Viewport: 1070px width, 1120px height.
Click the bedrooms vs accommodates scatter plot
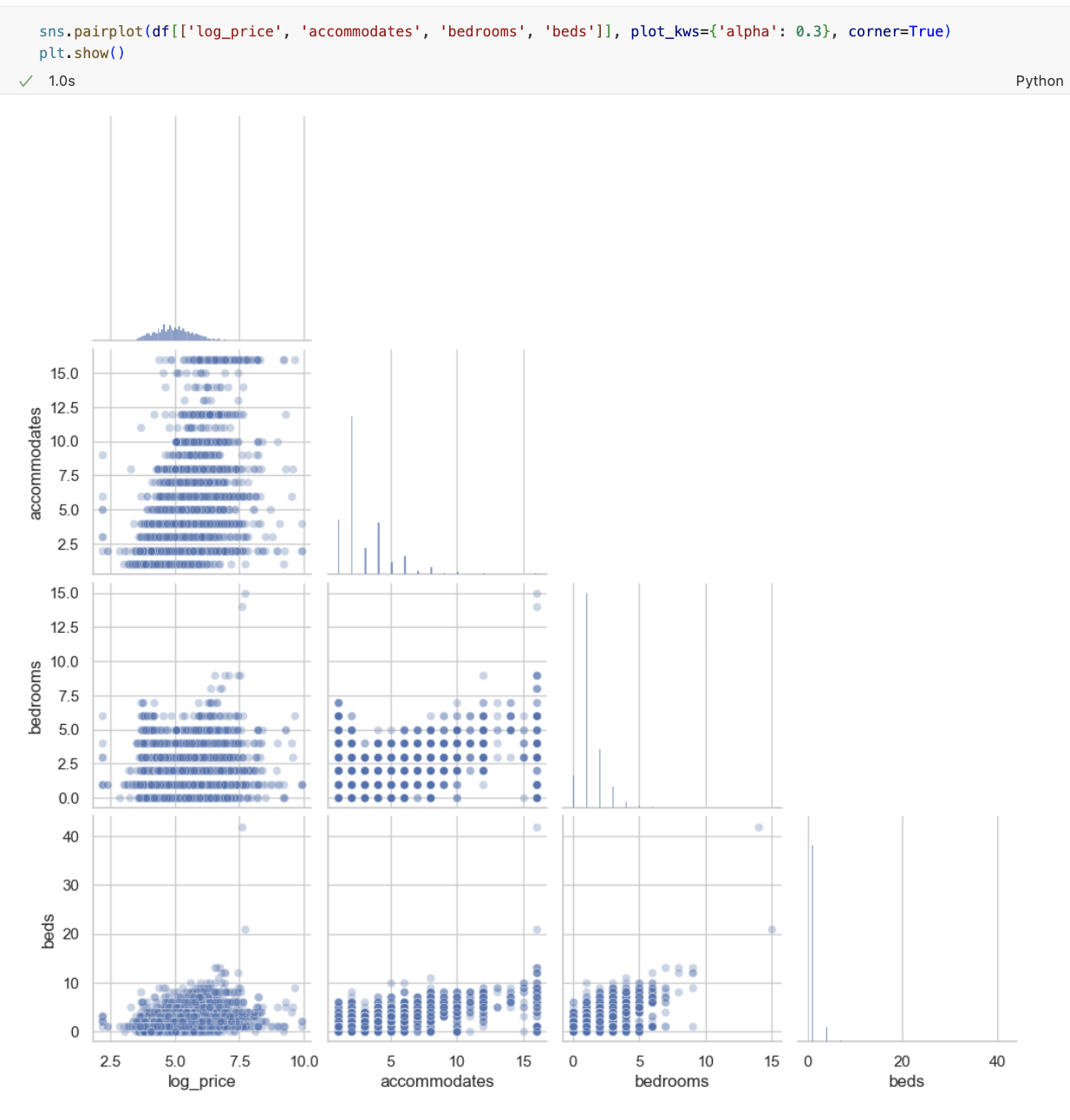pos(437,695)
